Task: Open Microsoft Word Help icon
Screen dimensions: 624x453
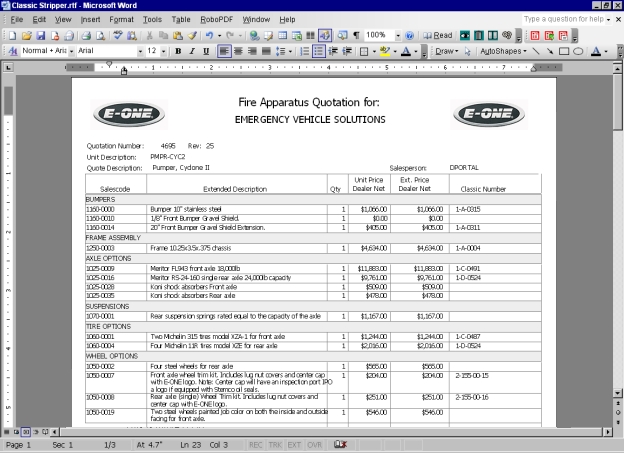Action: 409,36
